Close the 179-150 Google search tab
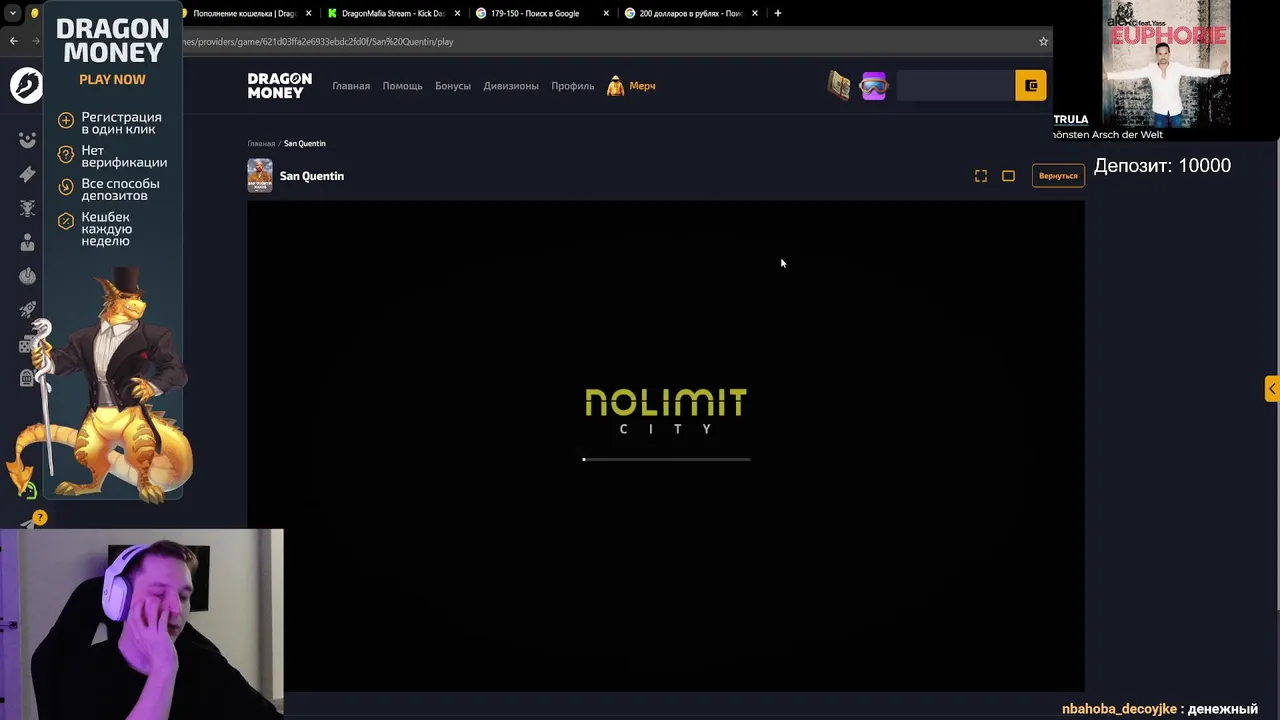 click(606, 13)
